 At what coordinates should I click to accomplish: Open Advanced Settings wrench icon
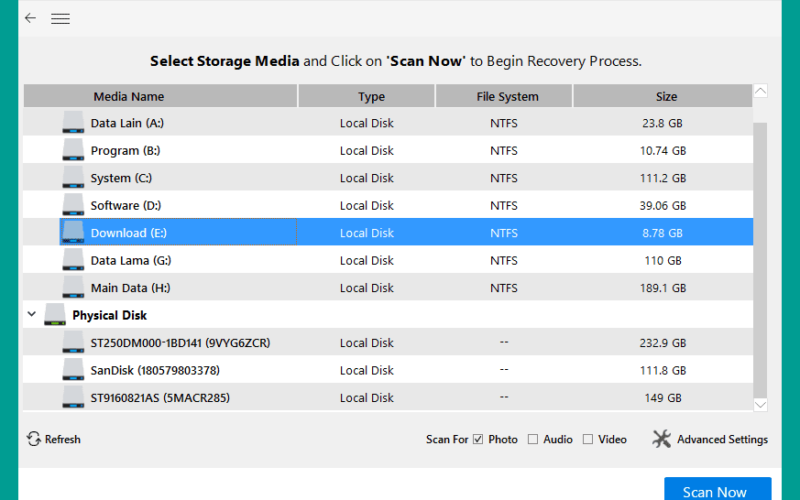pyautogui.click(x=662, y=439)
